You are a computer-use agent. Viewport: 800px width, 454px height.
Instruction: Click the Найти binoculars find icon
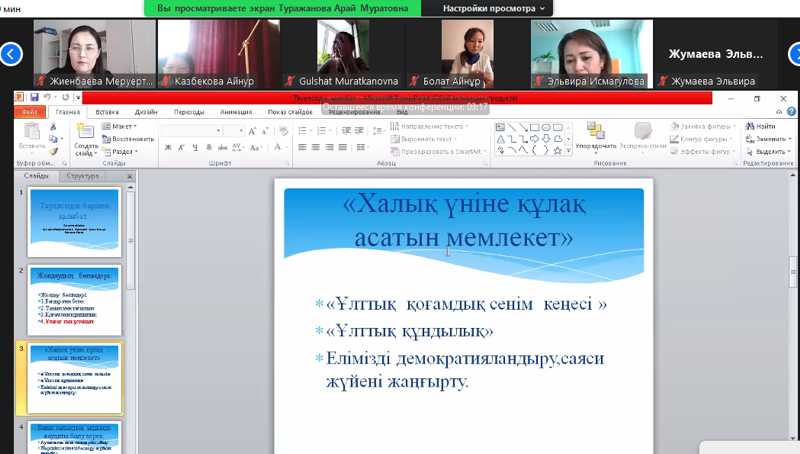click(760, 127)
